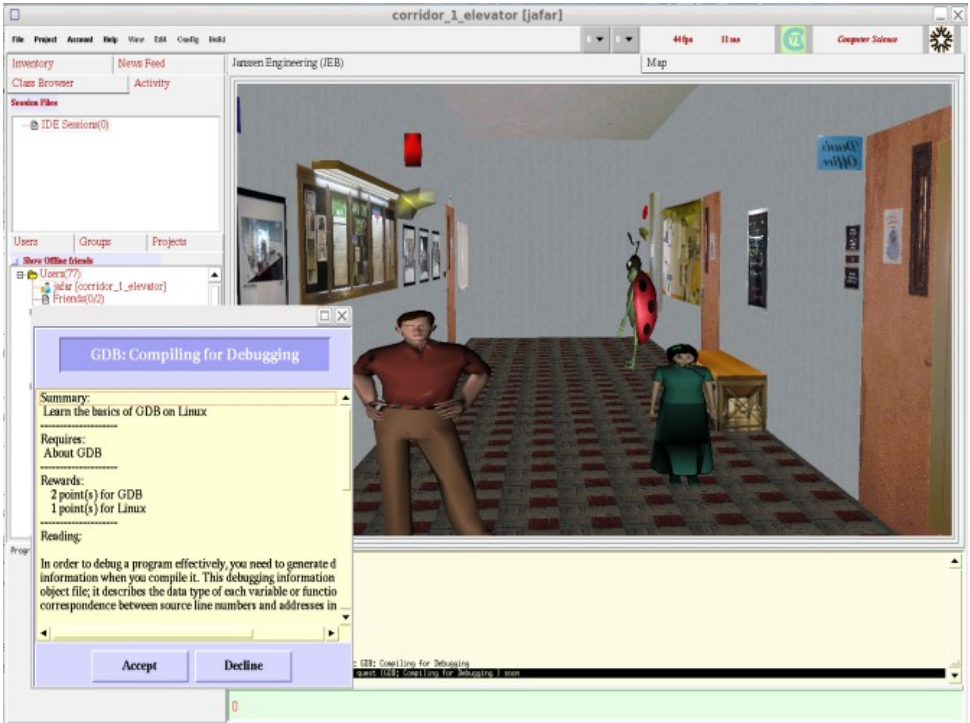
Task: Maximize the GDB quest dialog
Action: (x=324, y=315)
